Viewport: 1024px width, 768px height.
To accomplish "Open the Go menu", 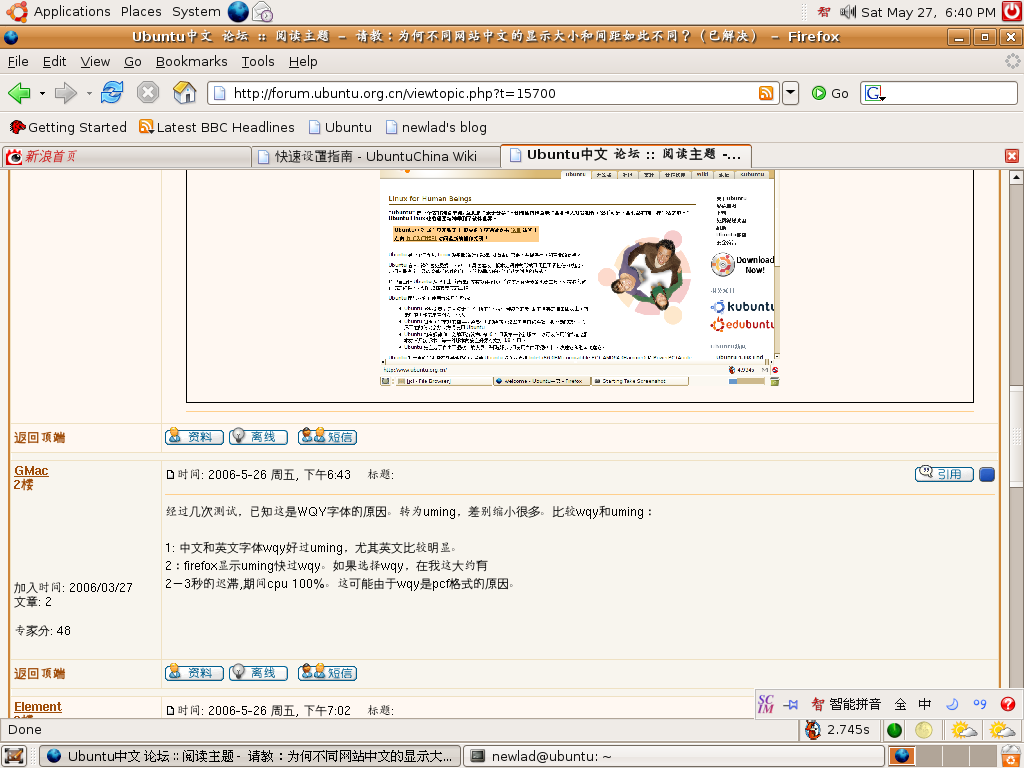I will 133,61.
